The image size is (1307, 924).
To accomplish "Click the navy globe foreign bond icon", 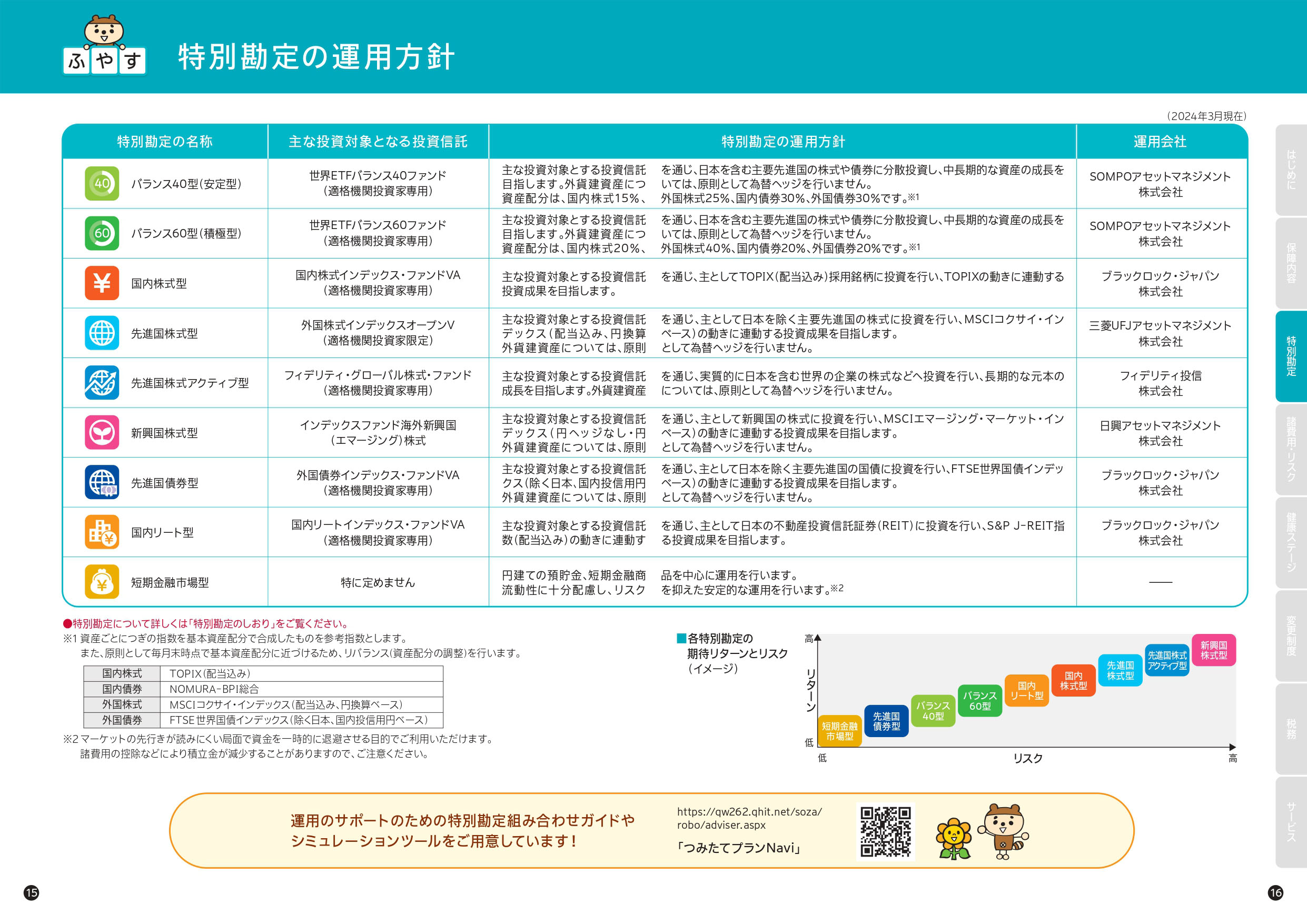I will (x=102, y=482).
